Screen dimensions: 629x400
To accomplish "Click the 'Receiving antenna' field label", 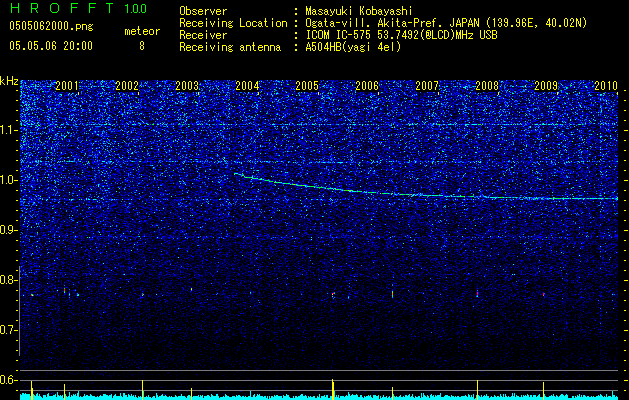I will coord(230,47).
